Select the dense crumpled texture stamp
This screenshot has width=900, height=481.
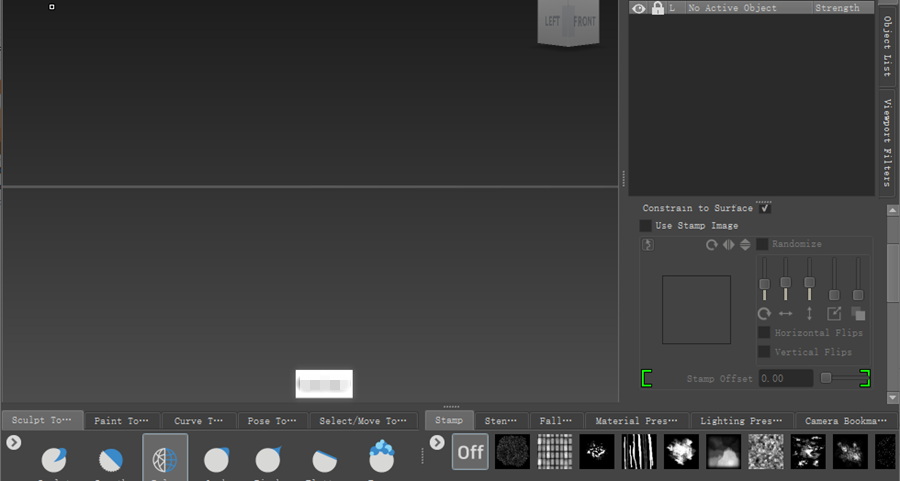[x=766, y=452]
